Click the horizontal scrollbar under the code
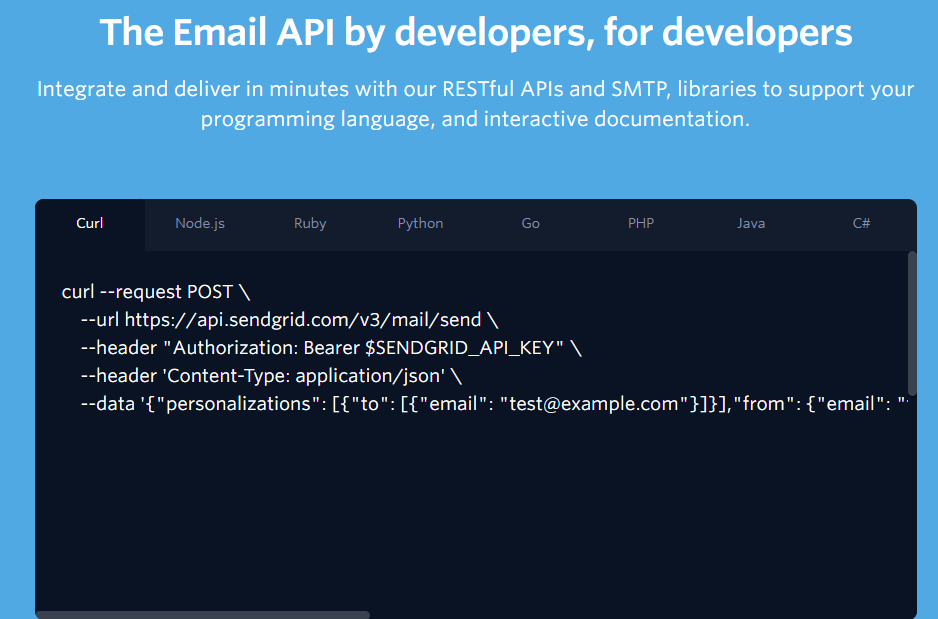The image size is (938, 619). pyautogui.click(x=202, y=614)
